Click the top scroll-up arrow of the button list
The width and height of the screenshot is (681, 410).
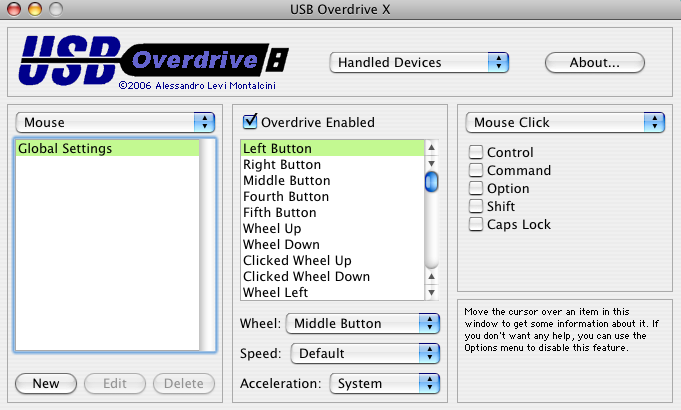click(x=431, y=148)
